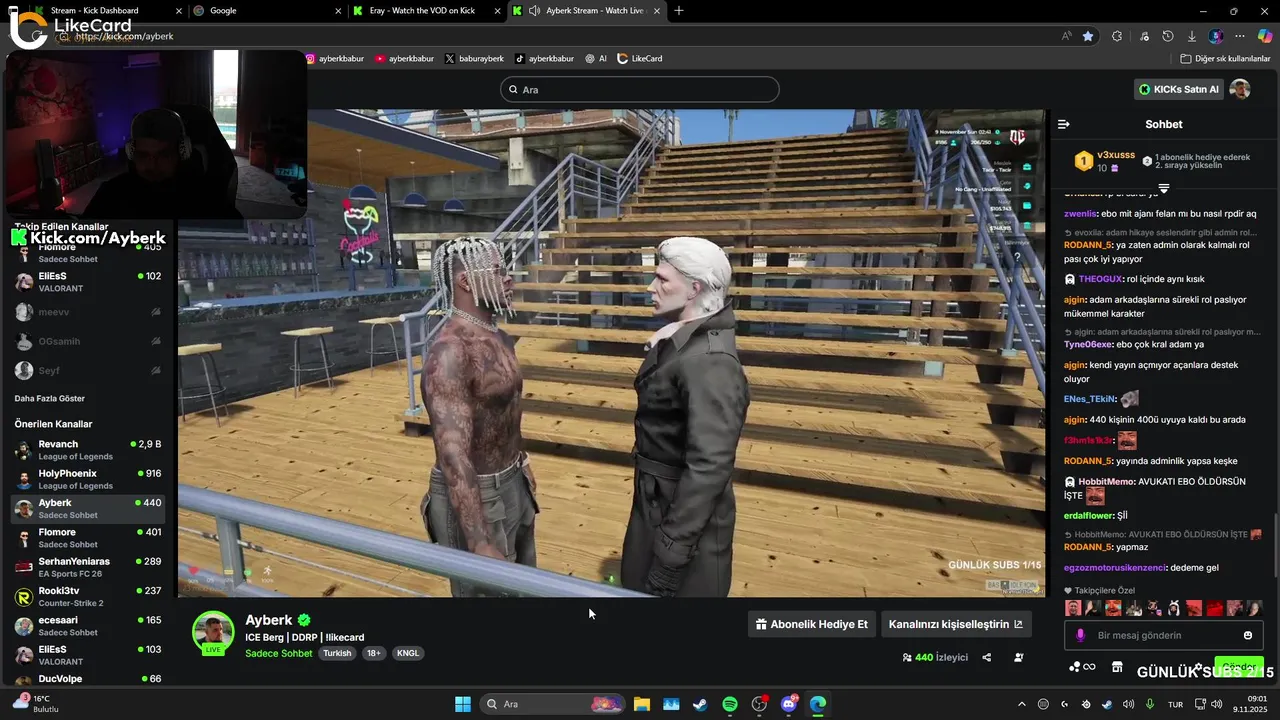Click the Ara search field on Kick

(x=640, y=89)
